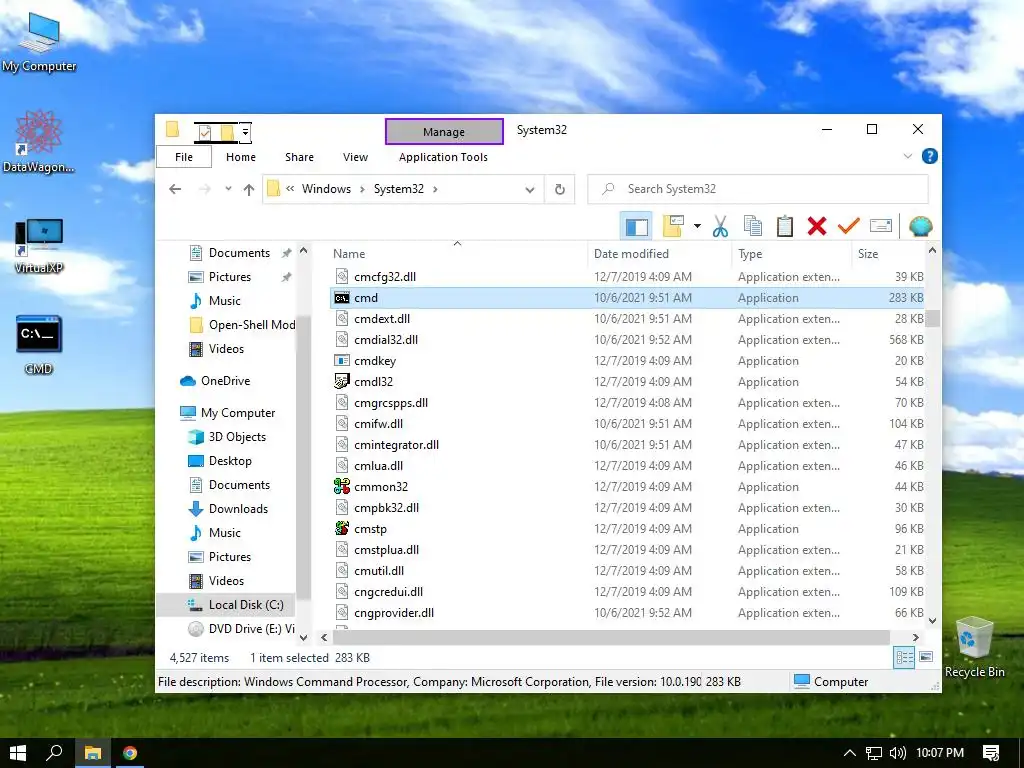Select the cmd application file
This screenshot has height=768, width=1024.
pos(627,298)
